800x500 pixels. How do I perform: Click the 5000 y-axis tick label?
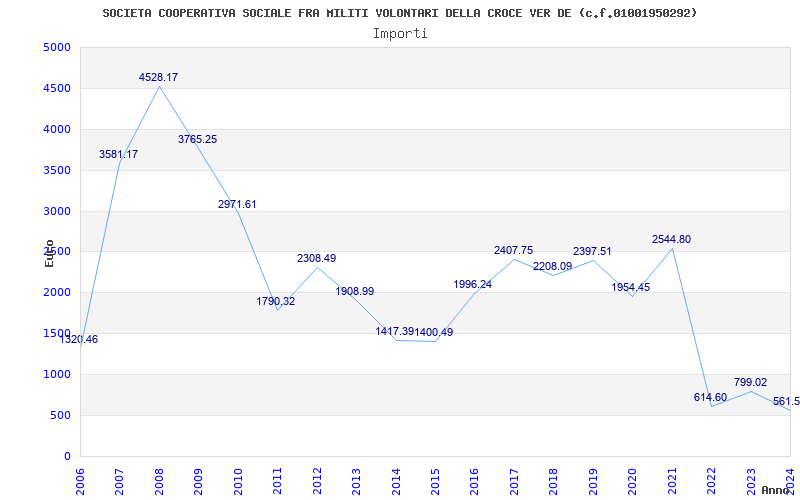click(57, 47)
